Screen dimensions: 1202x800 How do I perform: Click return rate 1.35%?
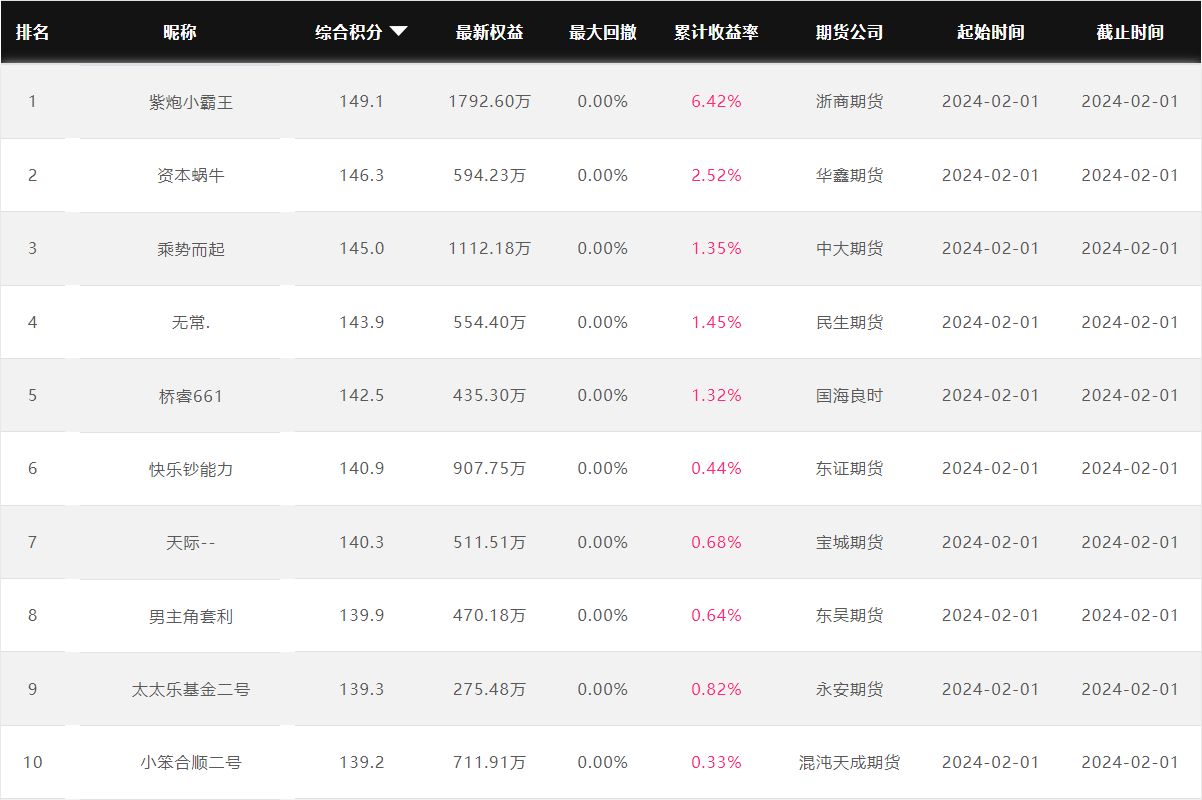tap(716, 249)
